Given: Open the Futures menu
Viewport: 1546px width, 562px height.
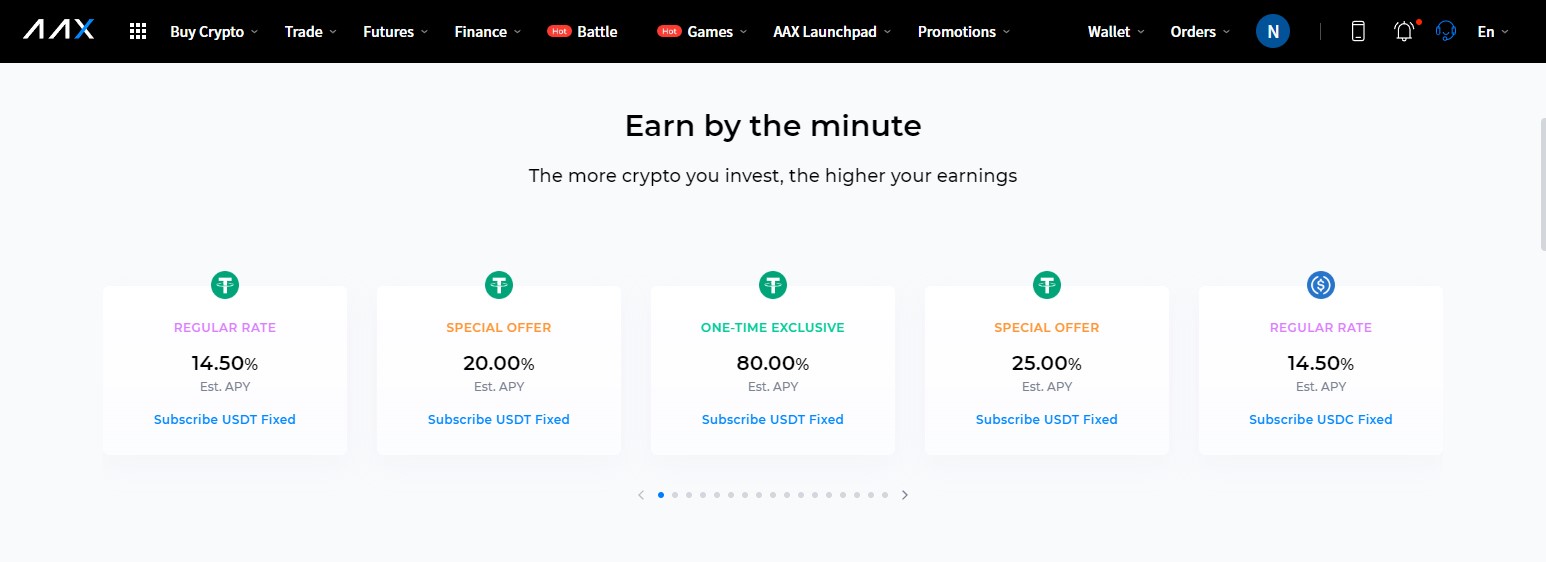Looking at the screenshot, I should pos(395,31).
